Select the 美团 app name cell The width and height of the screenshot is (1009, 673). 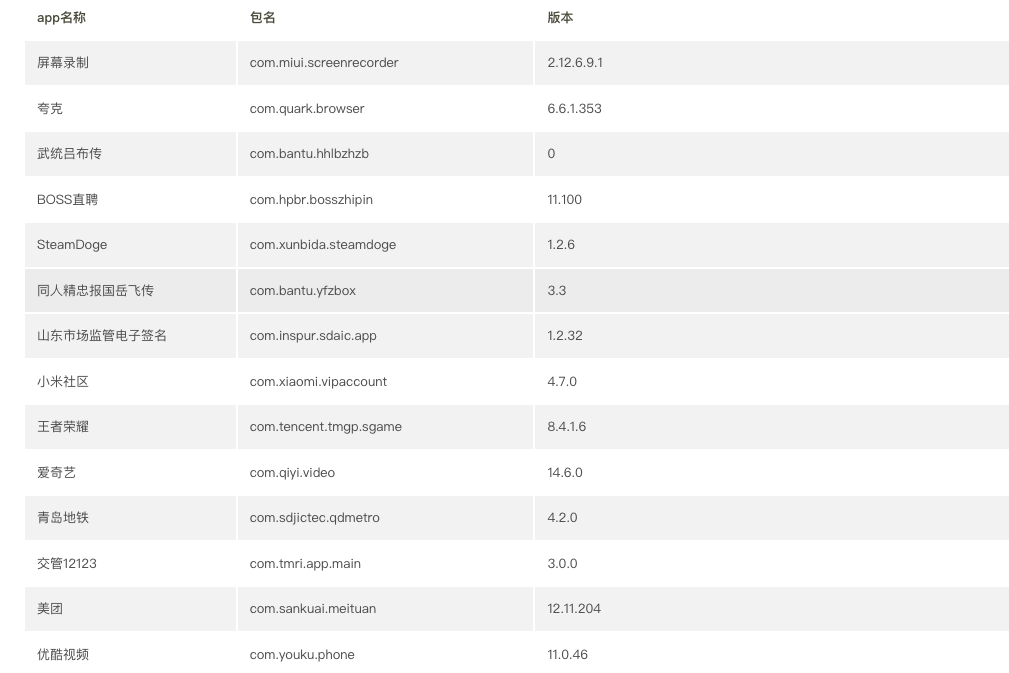coord(50,608)
